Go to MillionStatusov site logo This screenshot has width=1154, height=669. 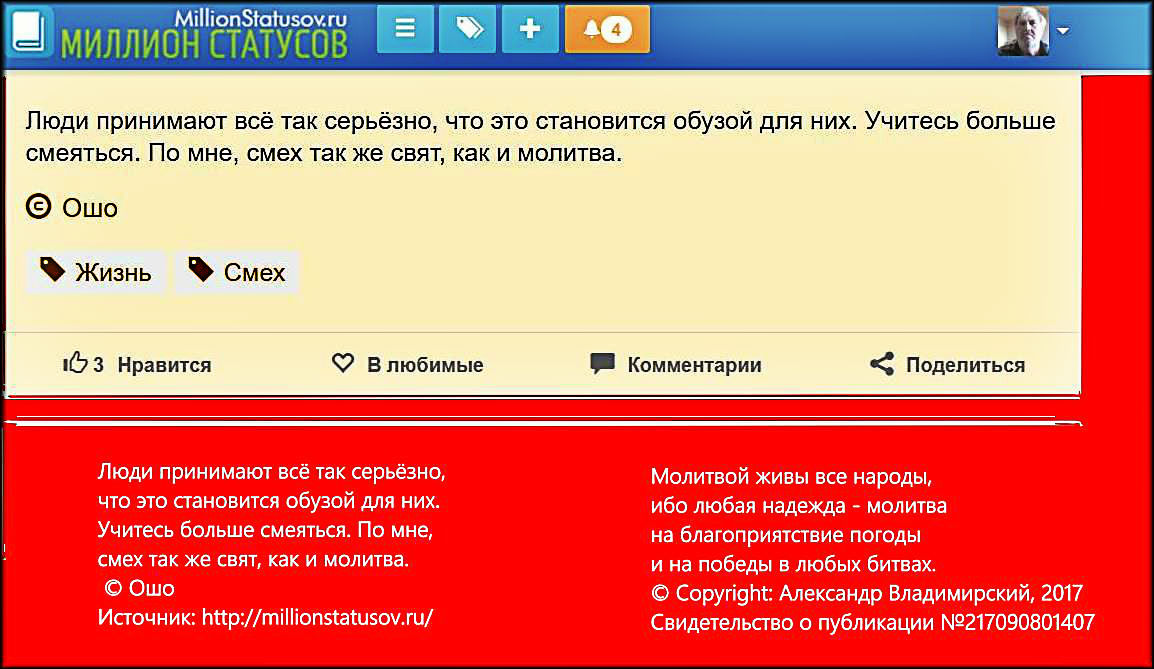pos(204,34)
